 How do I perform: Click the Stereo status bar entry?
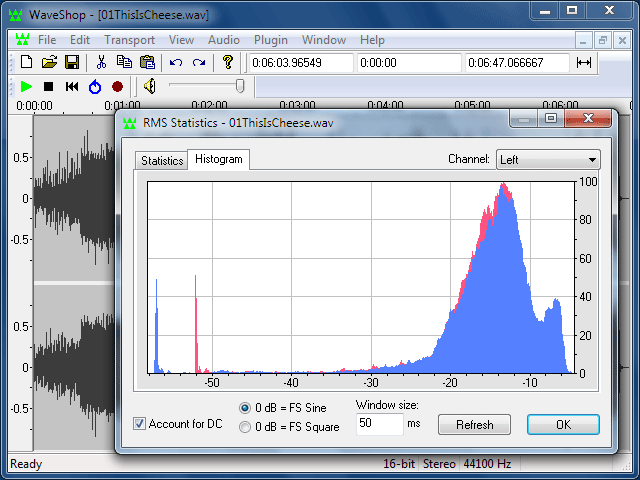[x=439, y=464]
